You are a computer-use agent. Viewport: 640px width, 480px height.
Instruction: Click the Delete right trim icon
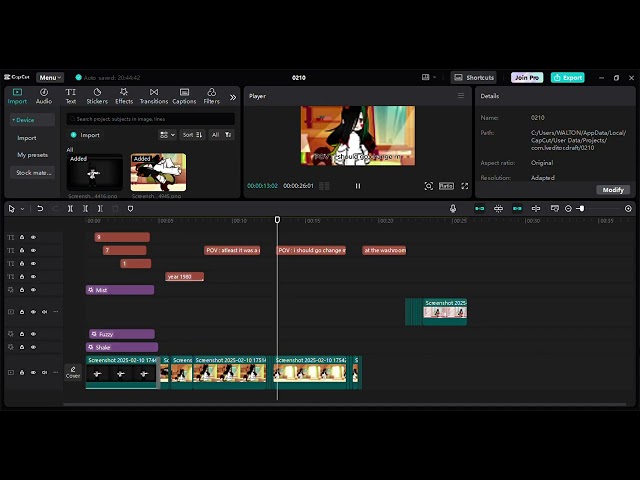[x=100, y=209]
